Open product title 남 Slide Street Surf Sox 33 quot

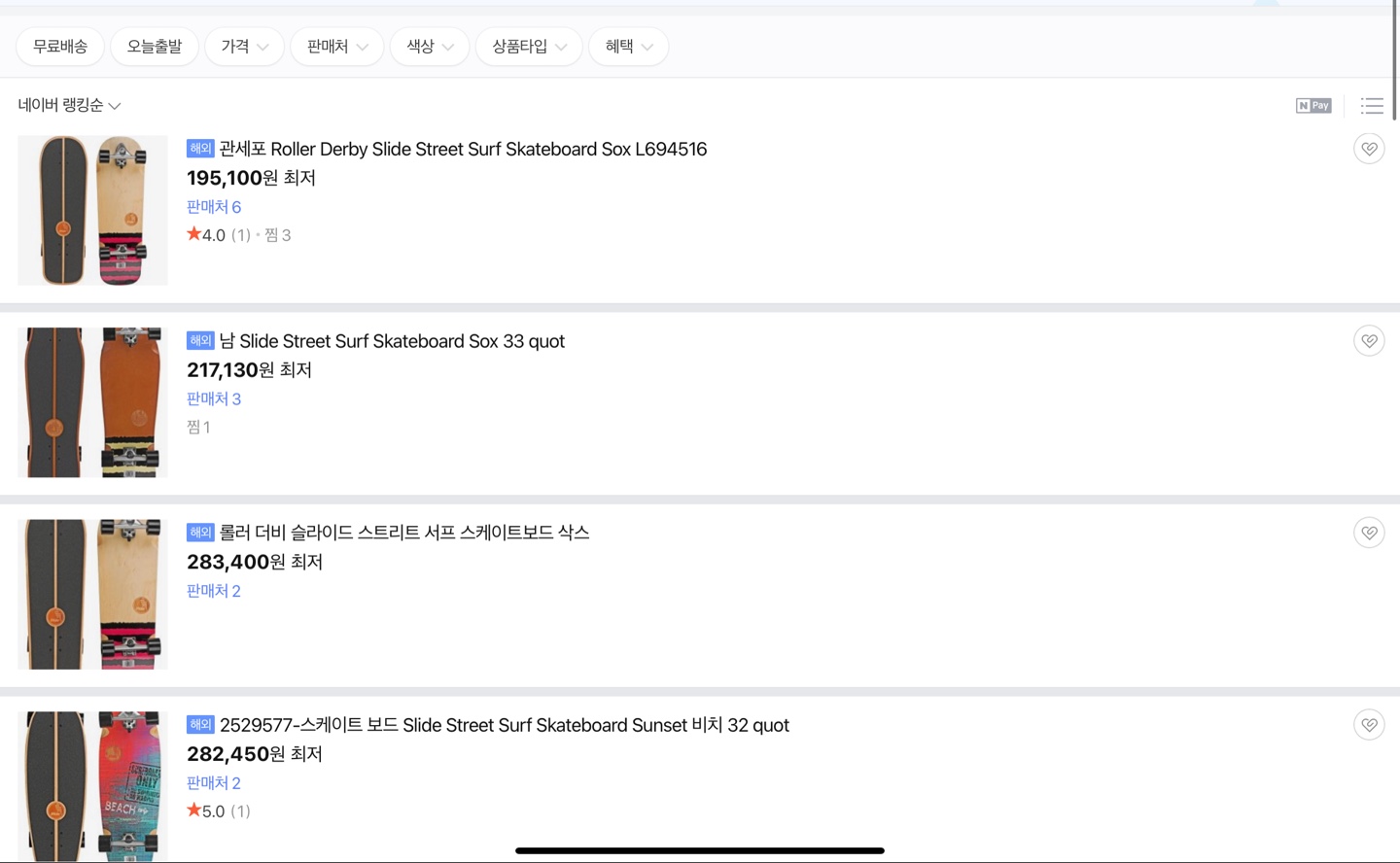point(392,341)
